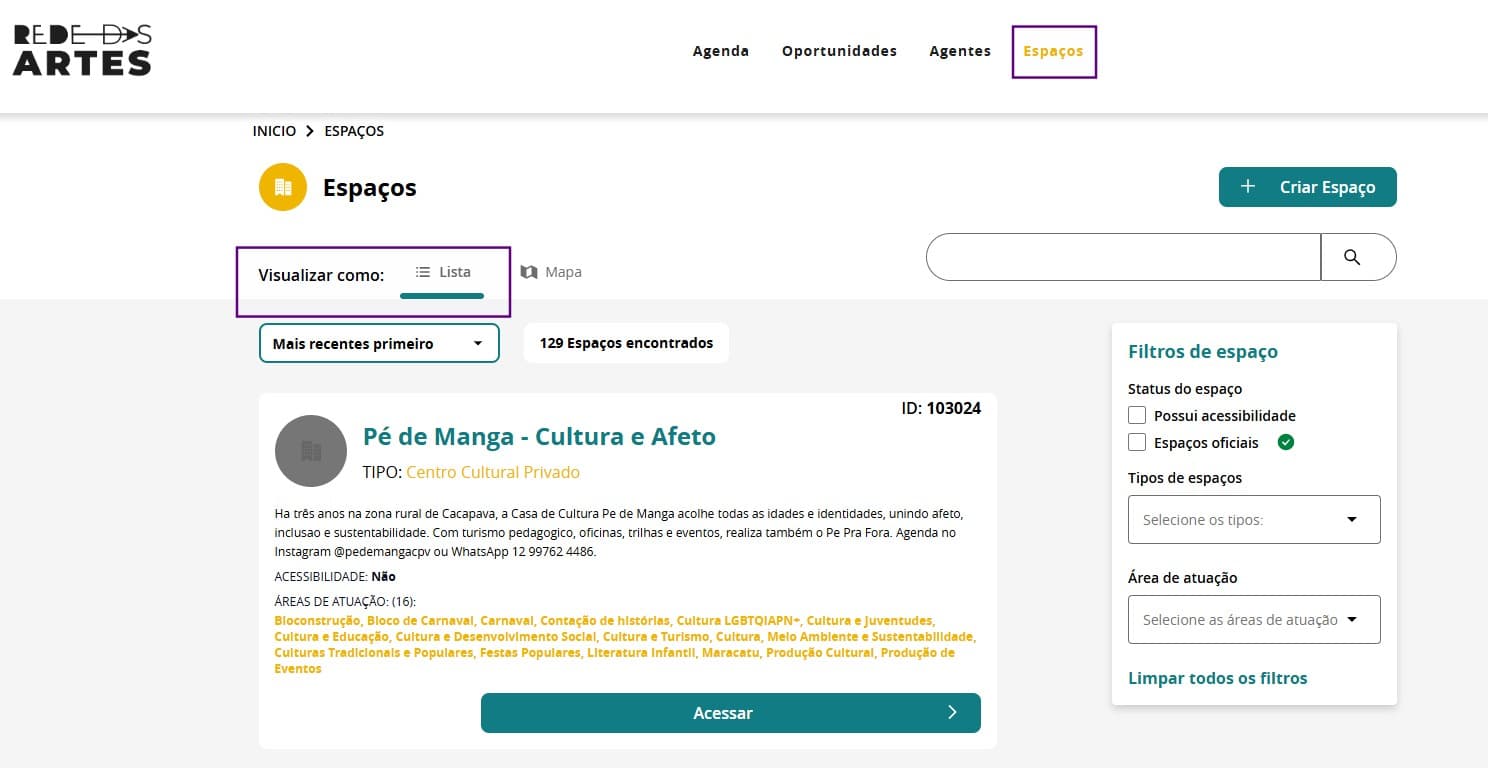This screenshot has width=1488, height=768.
Task: Open the Oportunidades menu item
Action: (x=839, y=51)
